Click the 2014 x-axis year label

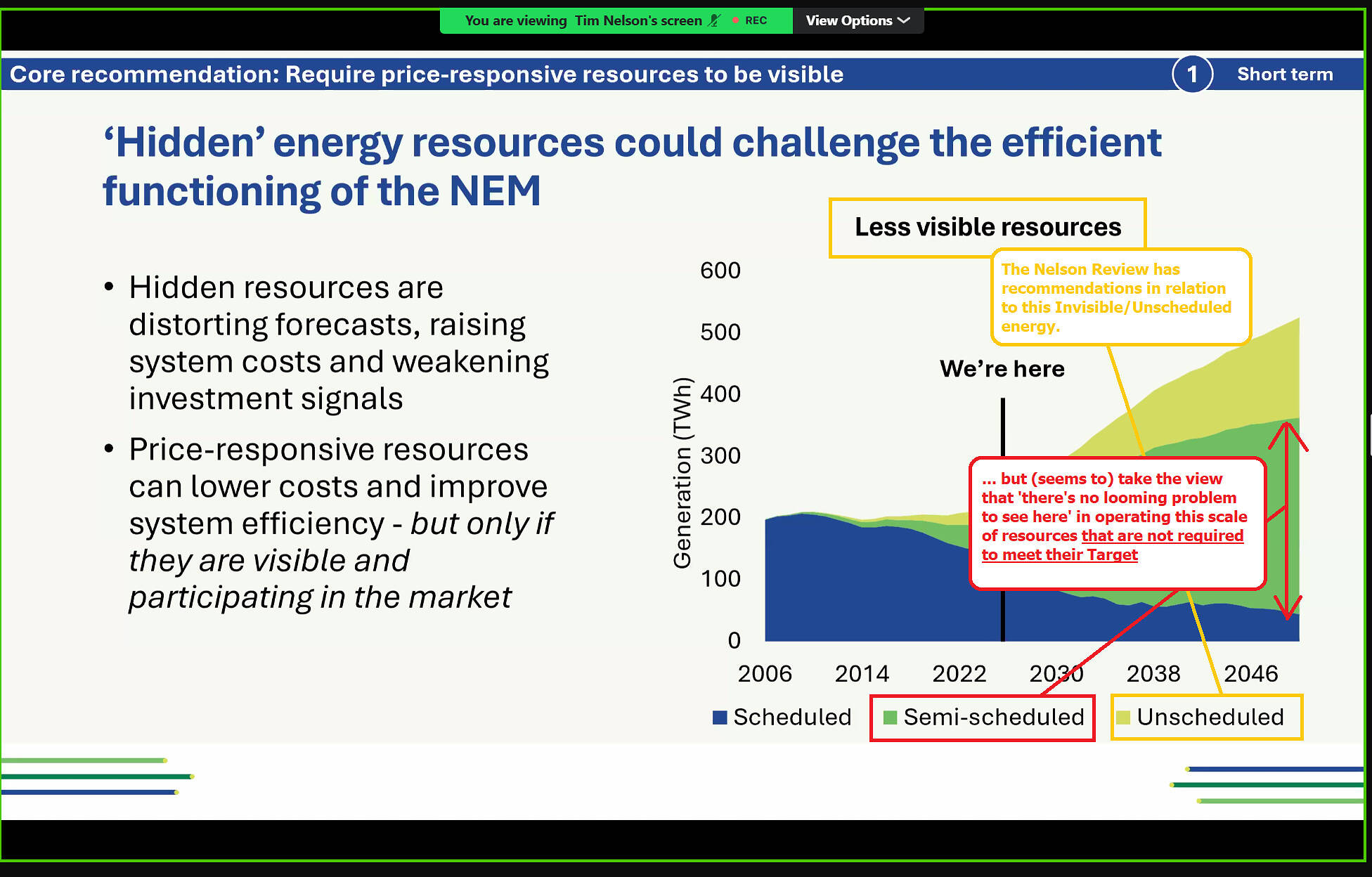coord(862,673)
